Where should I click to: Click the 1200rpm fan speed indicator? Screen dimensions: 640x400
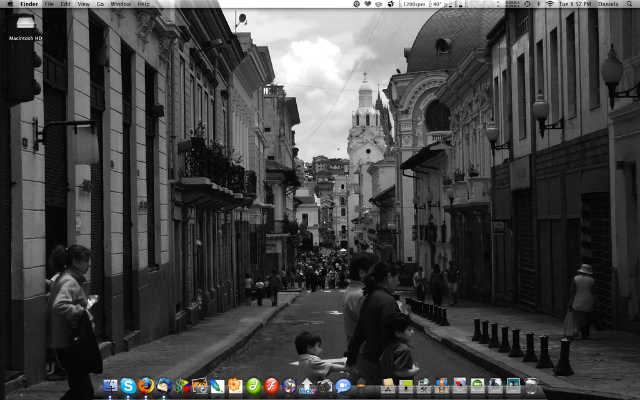click(413, 4)
